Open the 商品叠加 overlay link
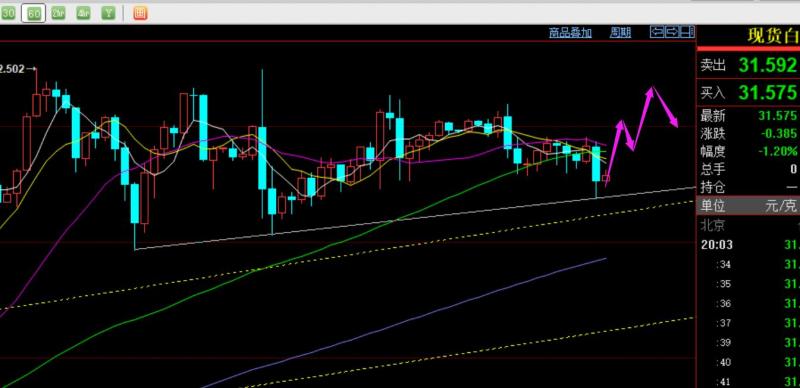 (x=570, y=33)
